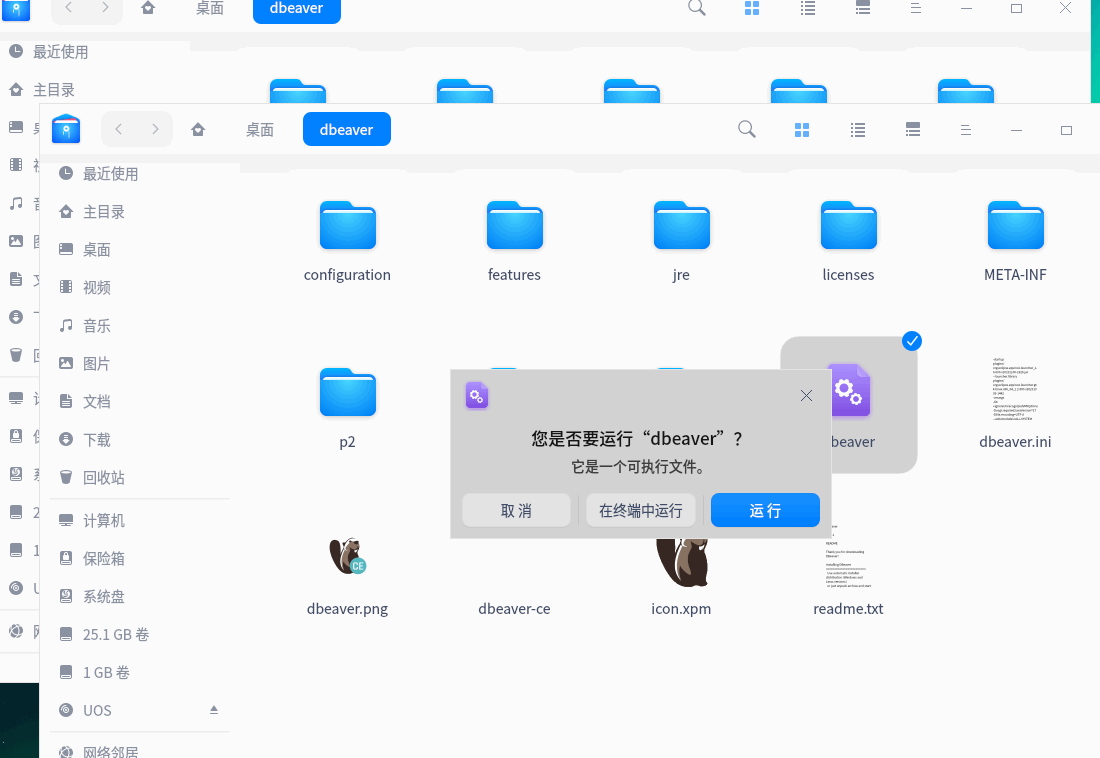Open 系统盘 in front window sidebar

tap(103, 596)
